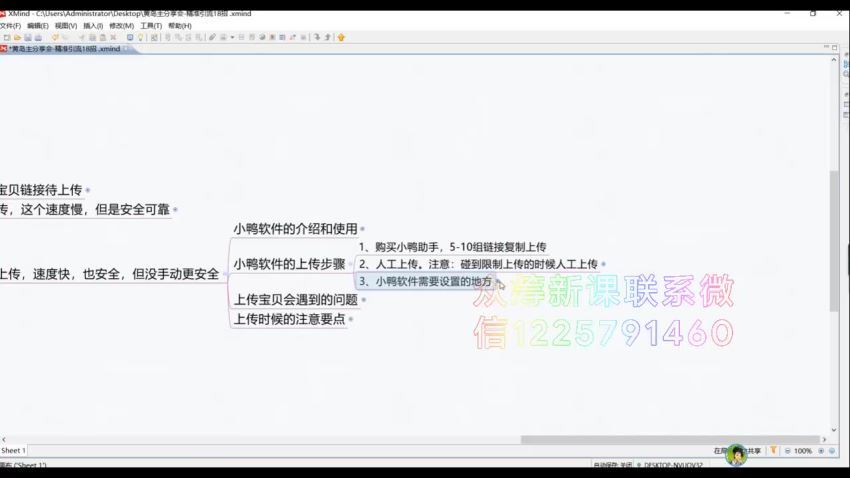Screen dimensions: 850x478
Task: Click the lightbulb brainstorm icon
Action: point(140,37)
